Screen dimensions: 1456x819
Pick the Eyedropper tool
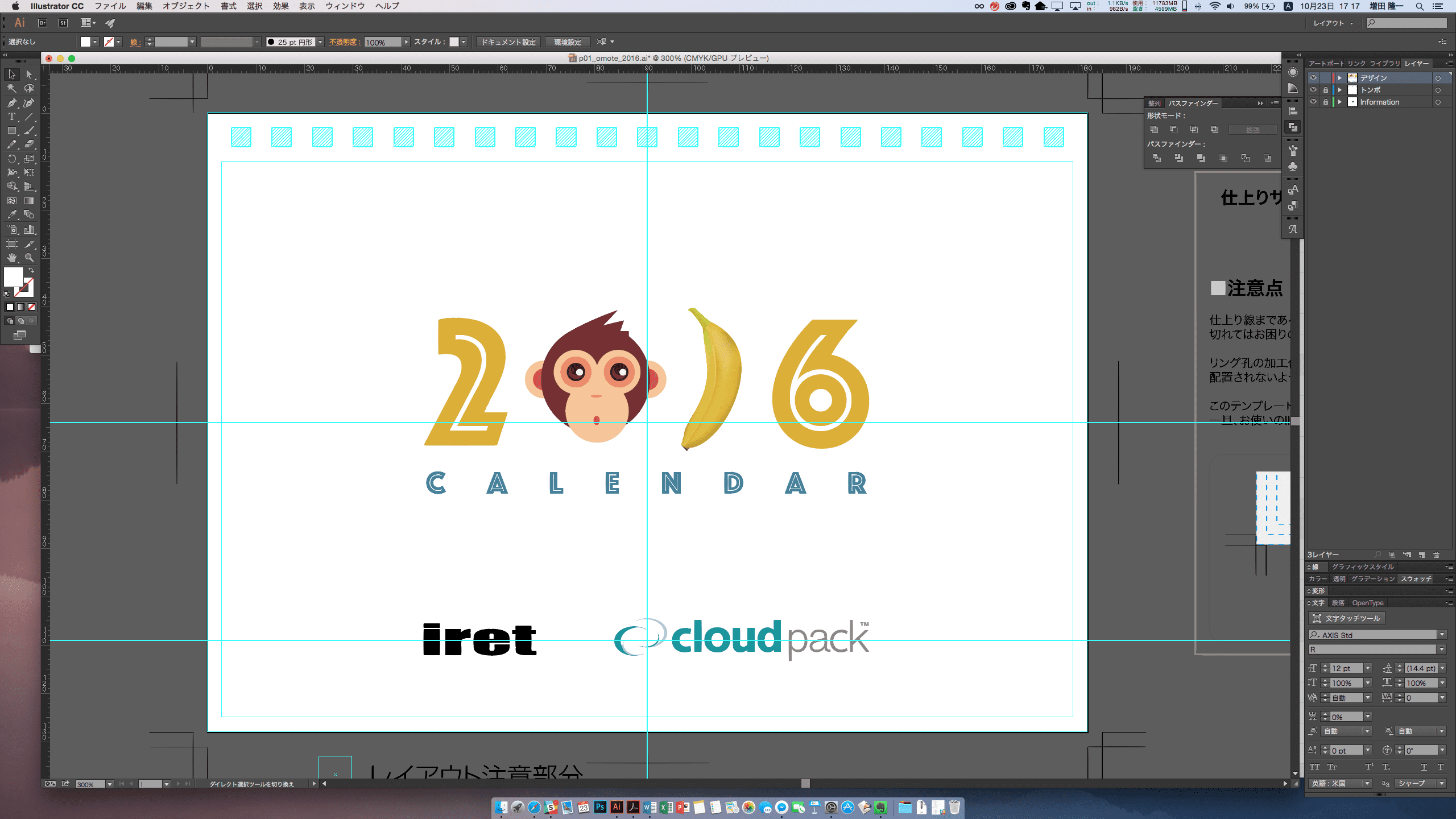click(x=11, y=215)
